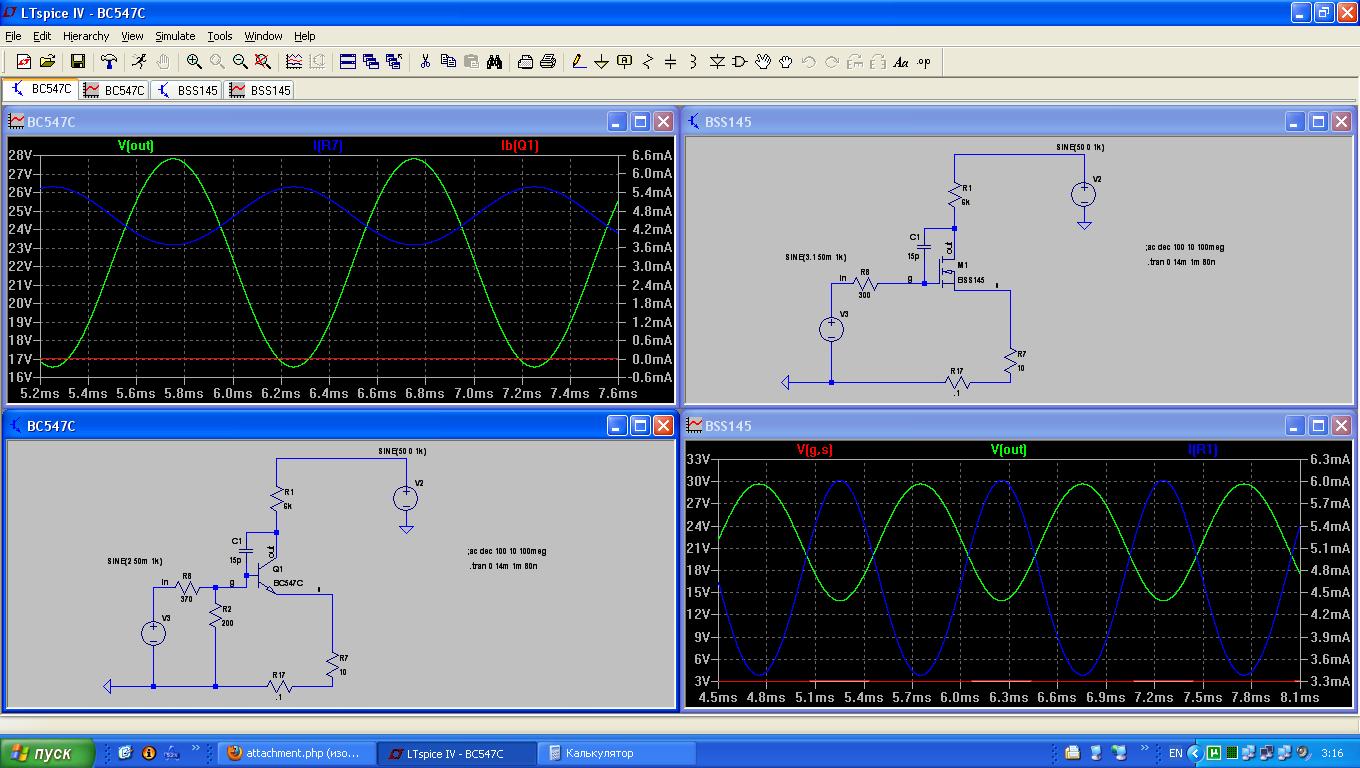Open the View menu
This screenshot has width=1360, height=768.
coord(133,36)
